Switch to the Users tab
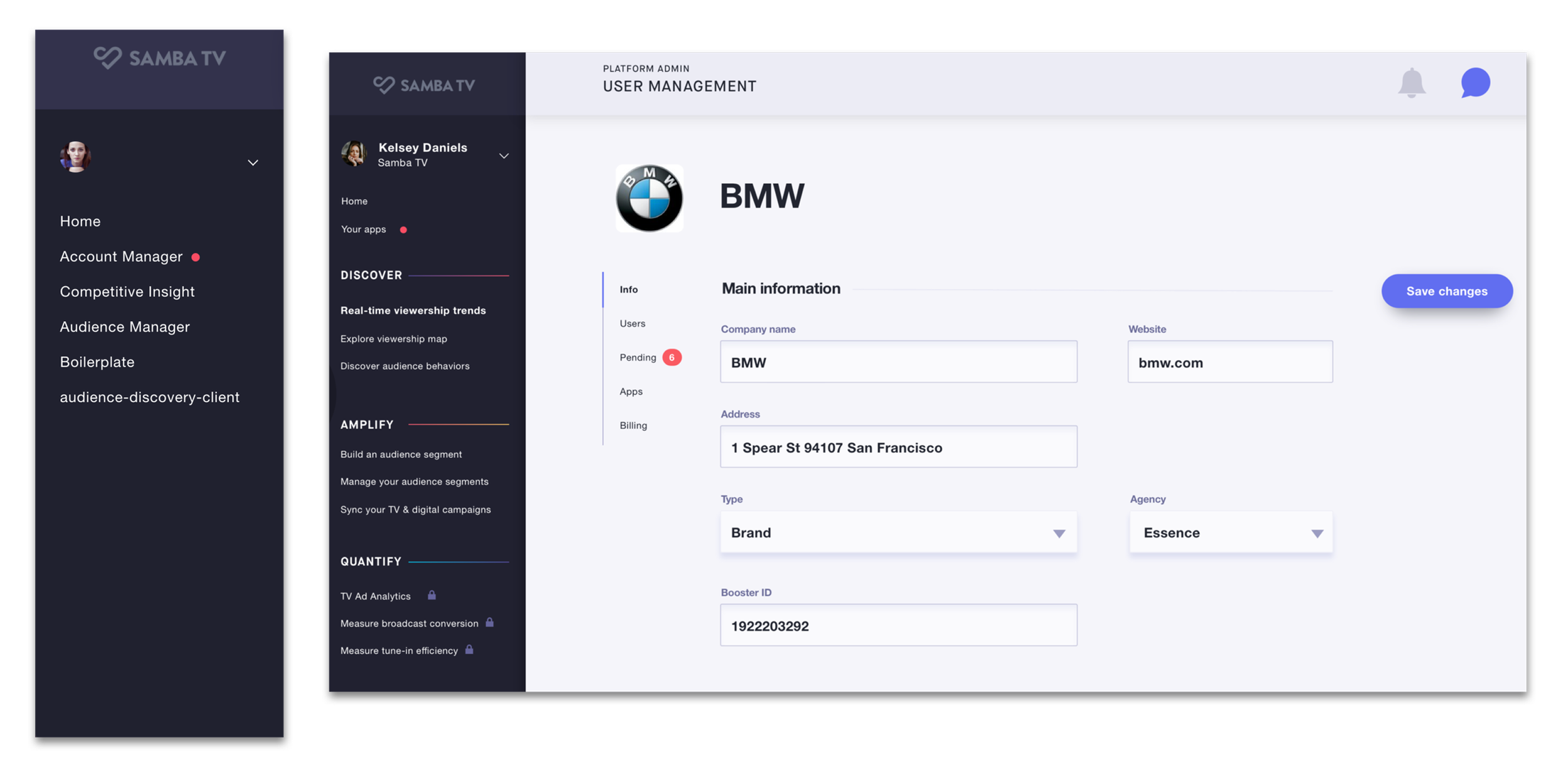This screenshot has width=1568, height=767. click(632, 324)
